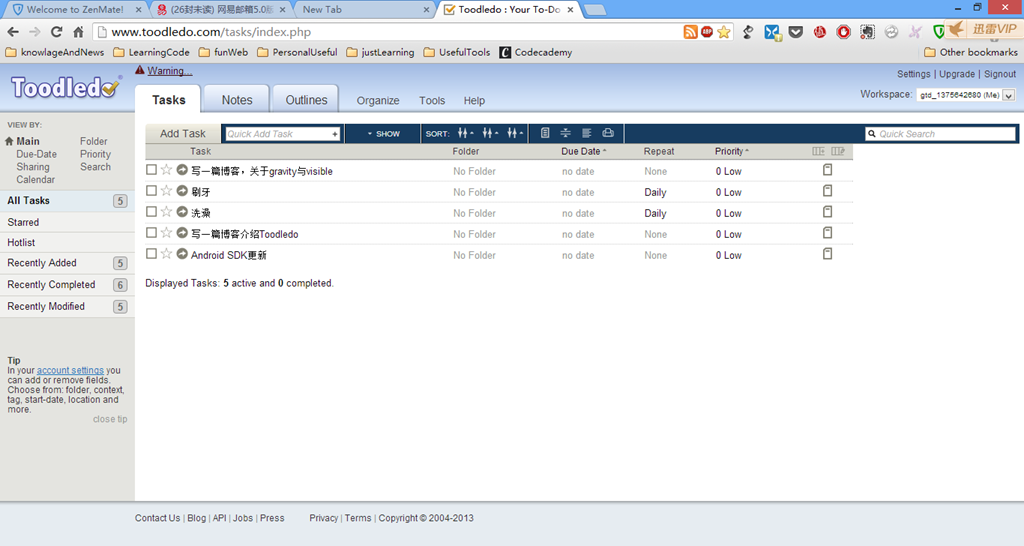Image resolution: width=1024 pixels, height=546 pixels.
Task: Open note icon for Android SDK更新 task
Action: pos(827,253)
